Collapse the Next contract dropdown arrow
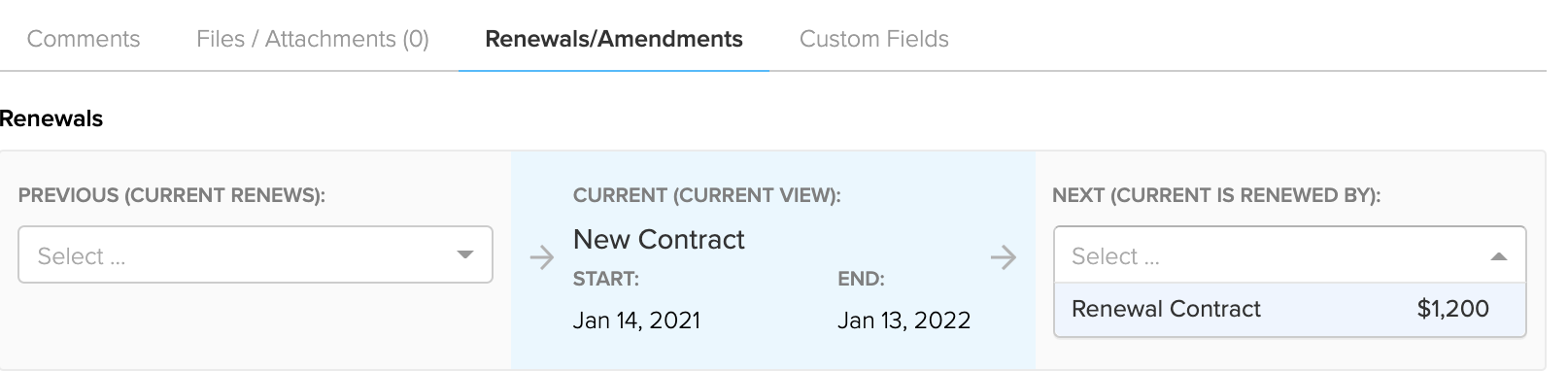The width and height of the screenshot is (1568, 371). pyautogui.click(x=1499, y=256)
